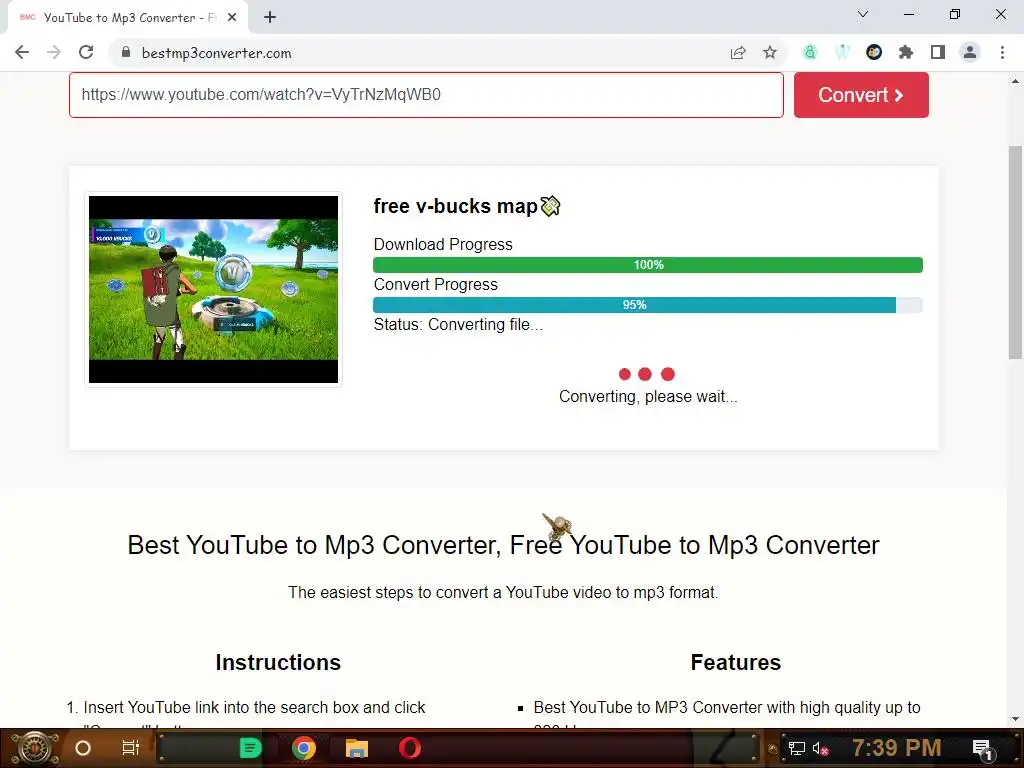Open the notification center icon
The image size is (1024, 768).
tap(982, 749)
